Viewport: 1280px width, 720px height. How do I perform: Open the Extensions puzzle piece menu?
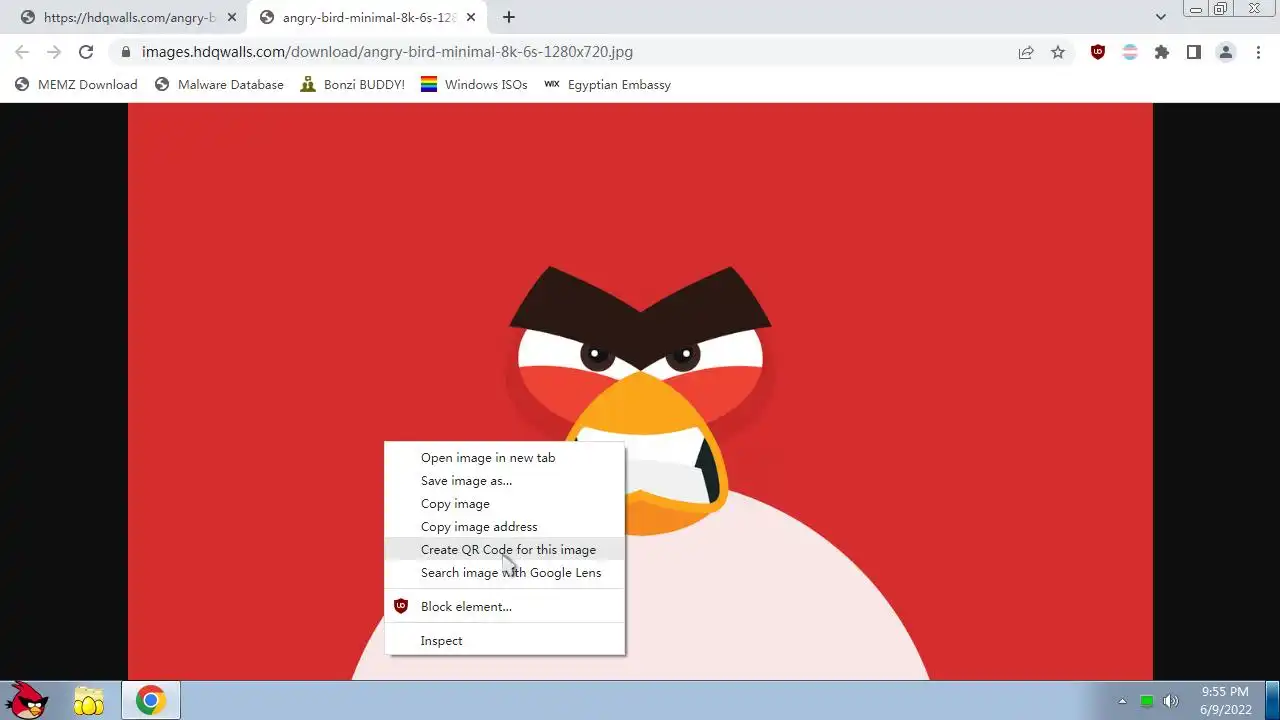pyautogui.click(x=1162, y=52)
